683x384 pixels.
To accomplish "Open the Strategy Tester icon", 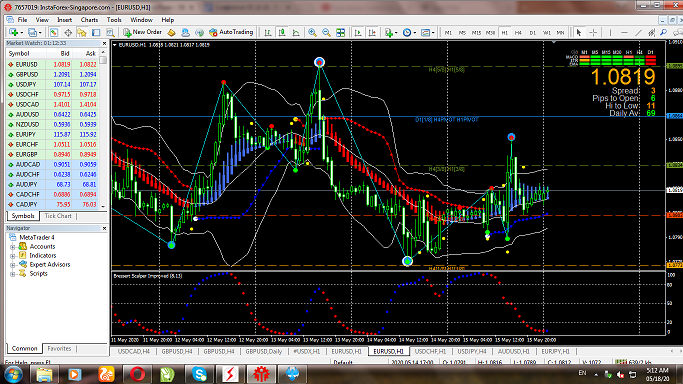I will 110,33.
